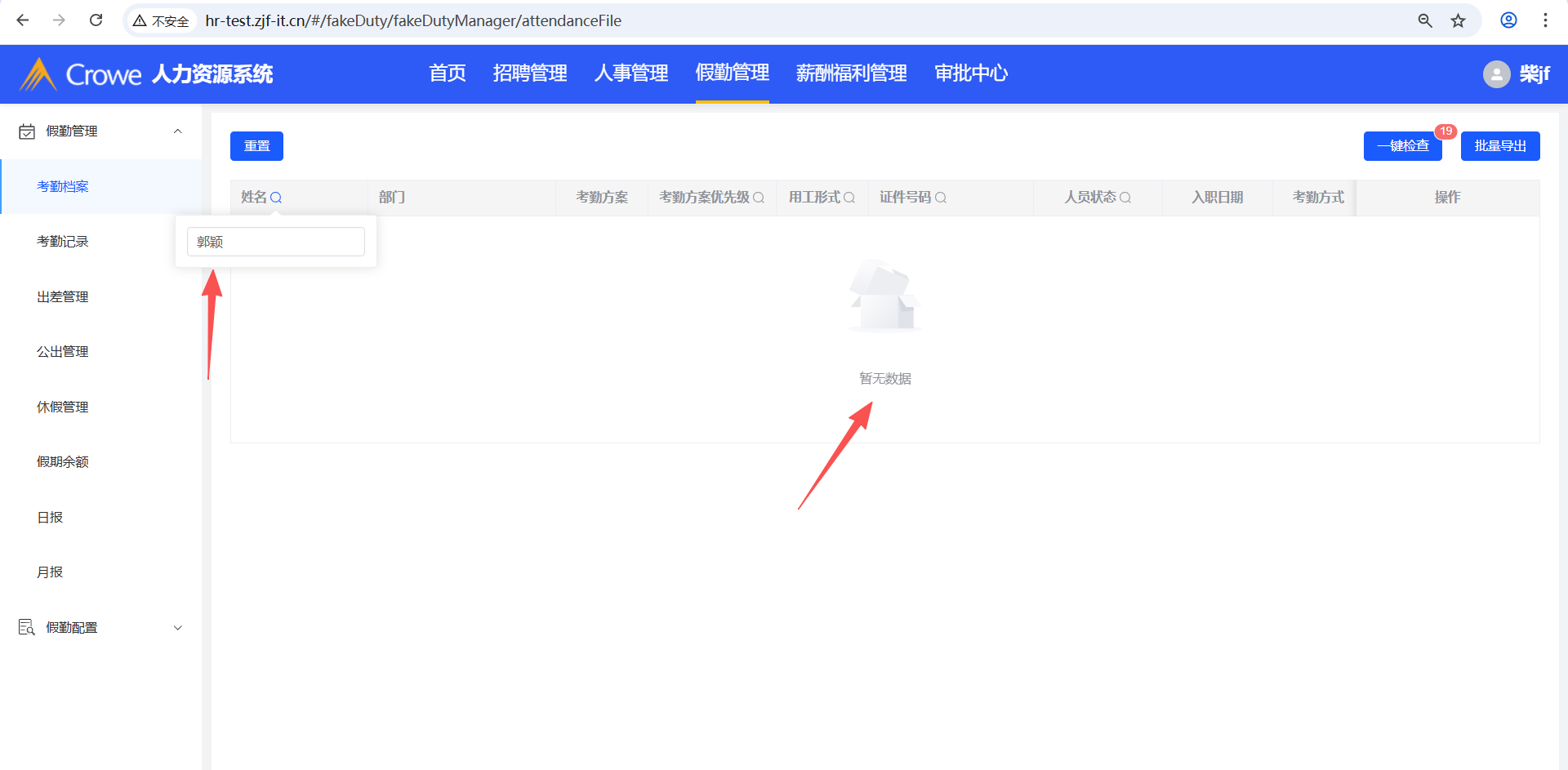1568x770 pixels.
Task: Click the 批量导出 button
Action: tap(1500, 146)
